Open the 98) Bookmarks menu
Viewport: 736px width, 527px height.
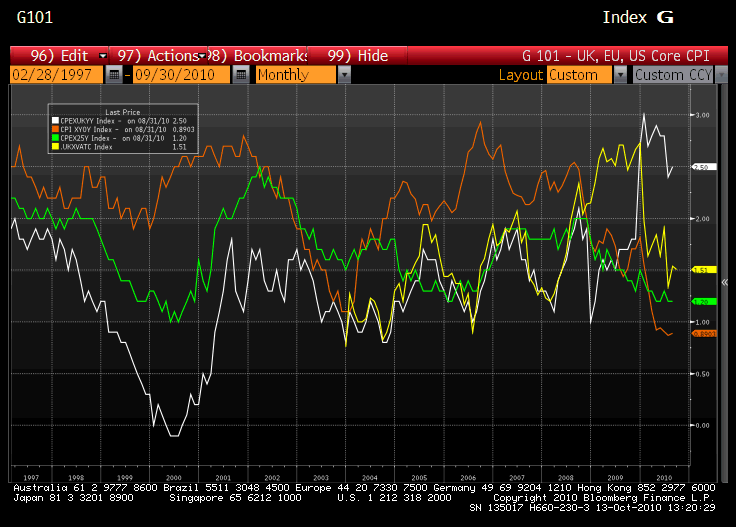(x=257, y=56)
